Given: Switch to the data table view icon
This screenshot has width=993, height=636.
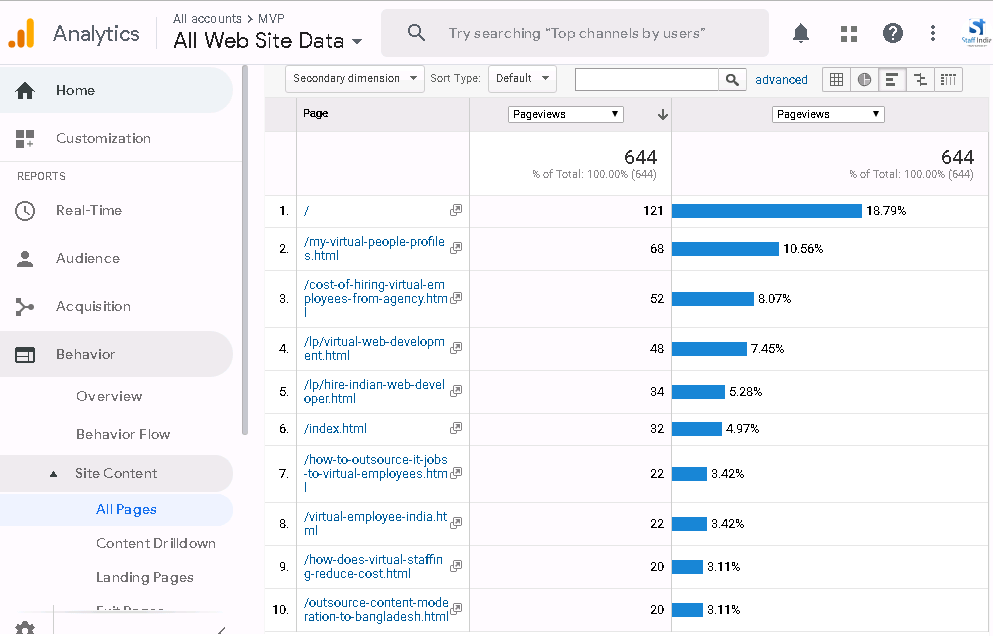Looking at the screenshot, I should pyautogui.click(x=836, y=80).
